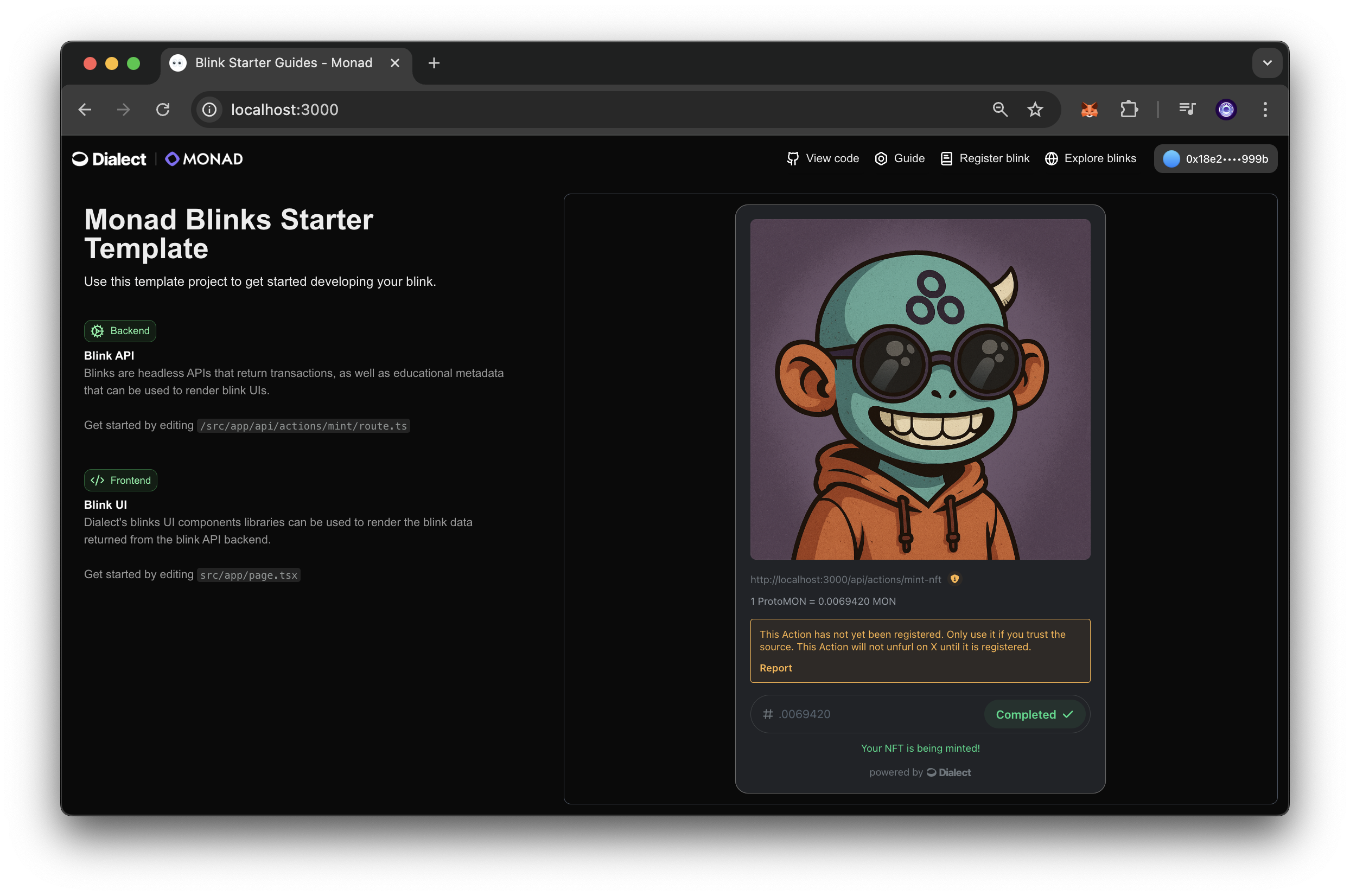
Task: Reload the page
Action: (163, 109)
